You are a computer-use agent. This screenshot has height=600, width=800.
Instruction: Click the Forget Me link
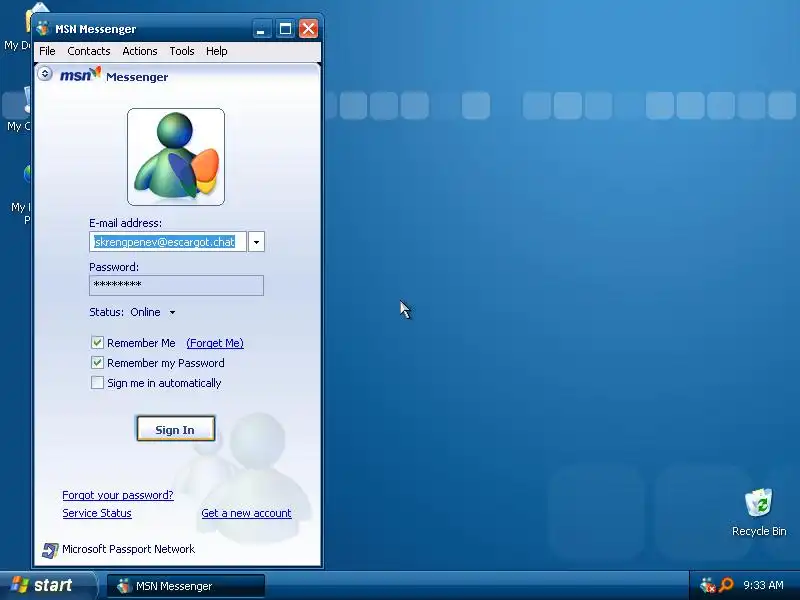[215, 343]
